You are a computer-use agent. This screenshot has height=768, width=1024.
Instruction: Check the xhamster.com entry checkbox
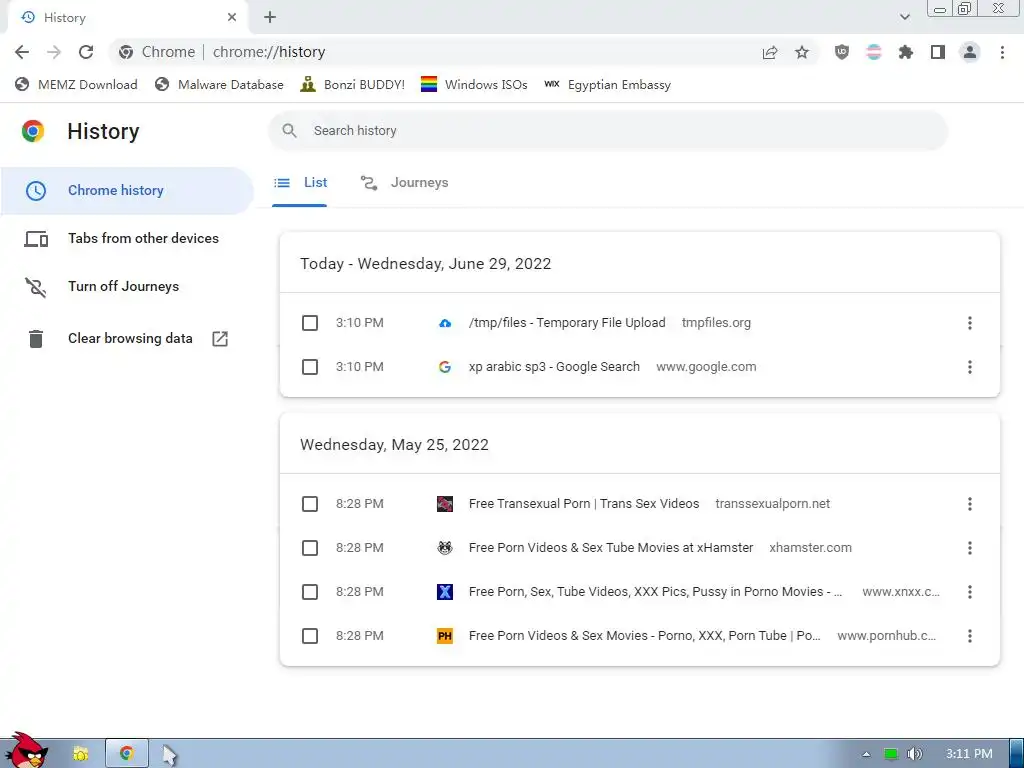pyautogui.click(x=310, y=548)
